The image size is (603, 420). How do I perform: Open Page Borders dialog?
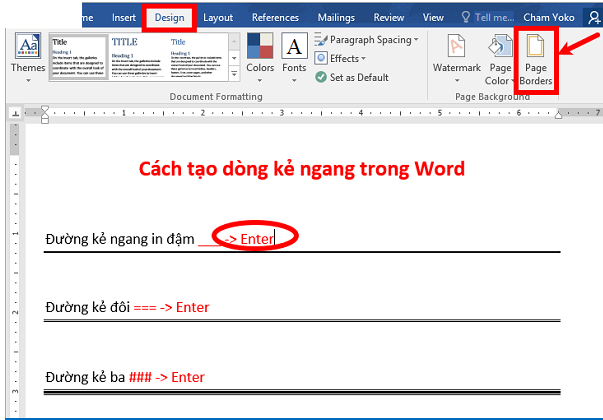[534, 58]
